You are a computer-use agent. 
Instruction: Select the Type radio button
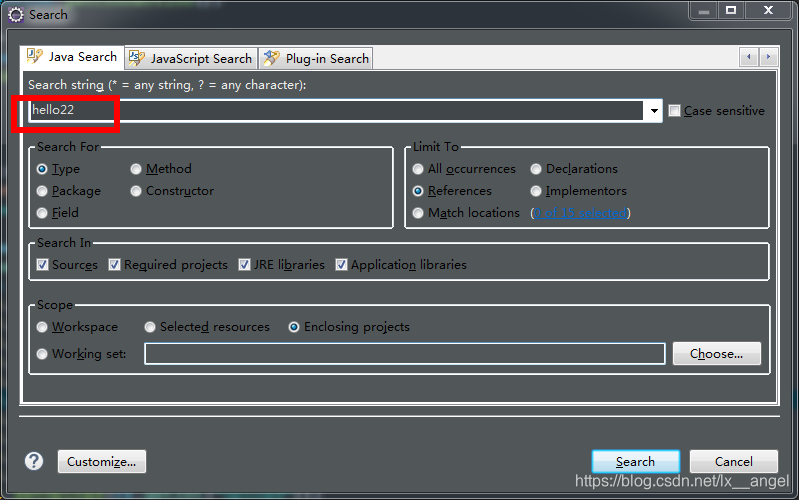(42, 169)
